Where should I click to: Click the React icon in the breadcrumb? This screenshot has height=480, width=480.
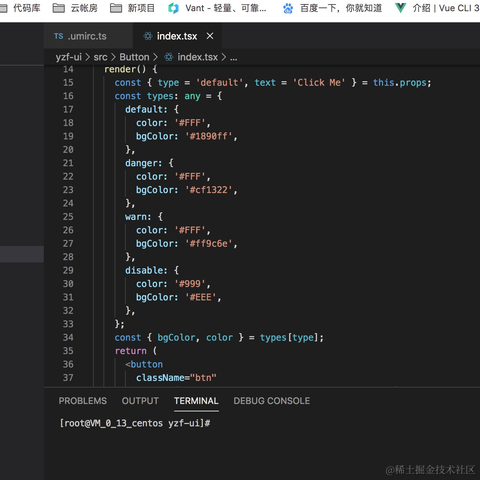(x=169, y=57)
